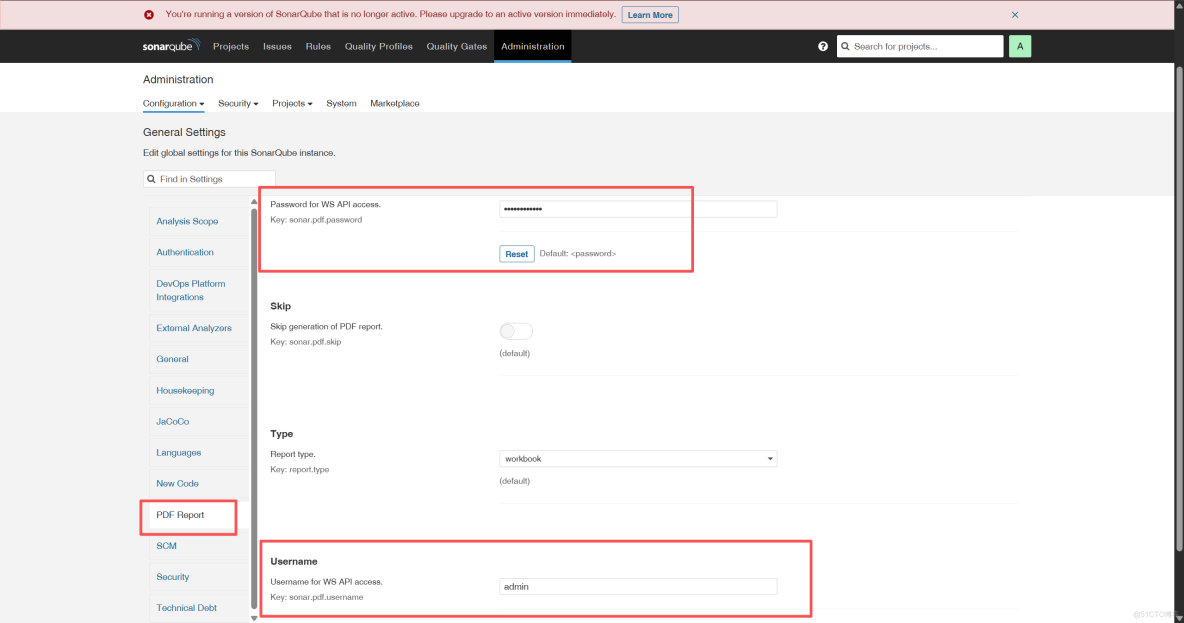Screen dimensions: 1184x623
Task: Expand the Configuration dropdown menu
Action: pos(173,103)
